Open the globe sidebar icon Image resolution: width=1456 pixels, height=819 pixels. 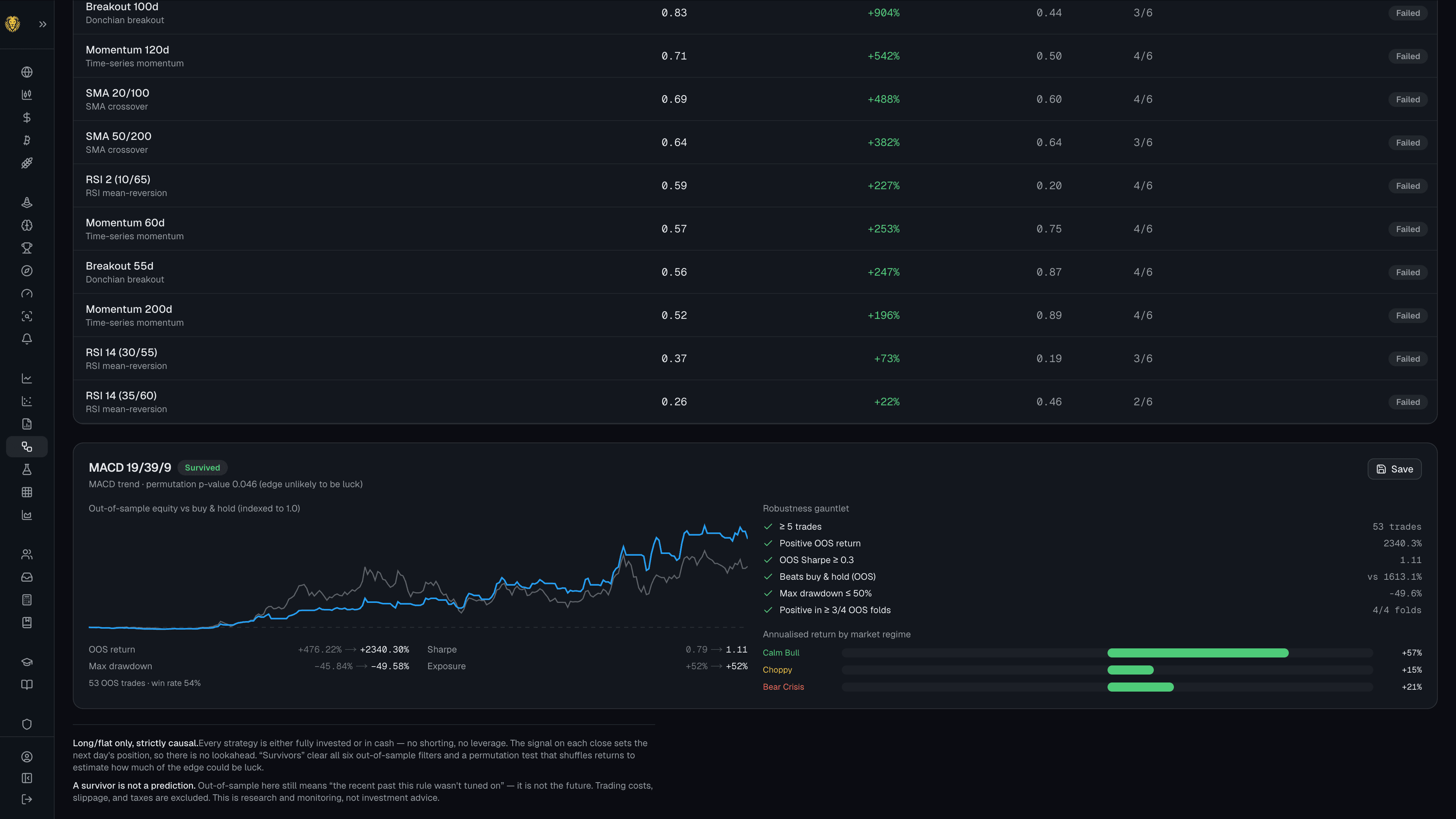pyautogui.click(x=27, y=72)
